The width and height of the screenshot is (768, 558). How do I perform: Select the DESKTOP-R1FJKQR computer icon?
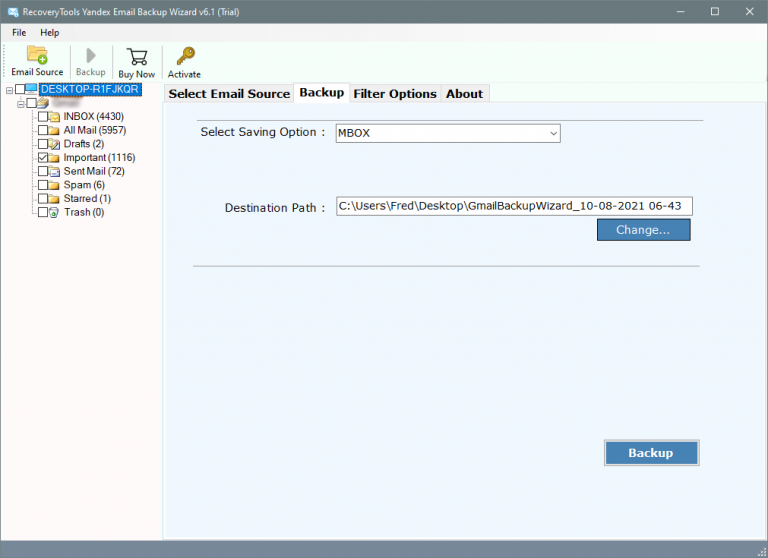point(32,90)
